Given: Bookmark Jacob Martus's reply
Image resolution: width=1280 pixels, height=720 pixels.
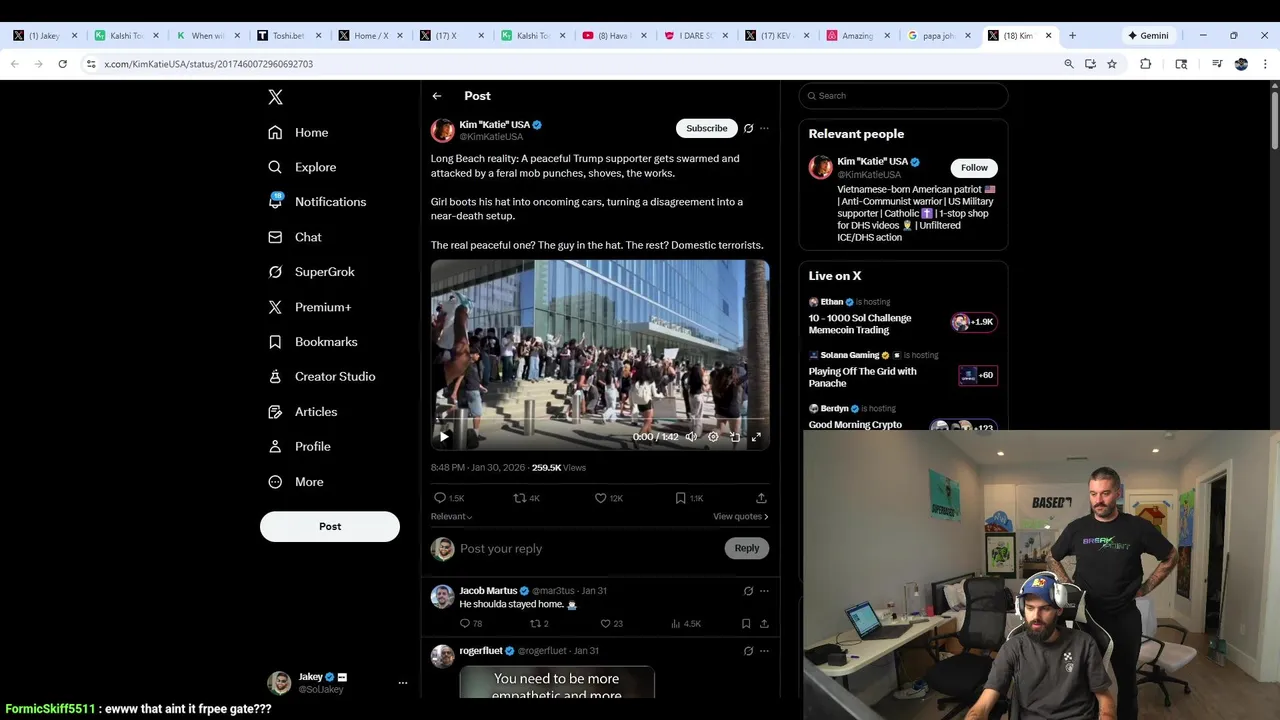Looking at the screenshot, I should coord(746,624).
